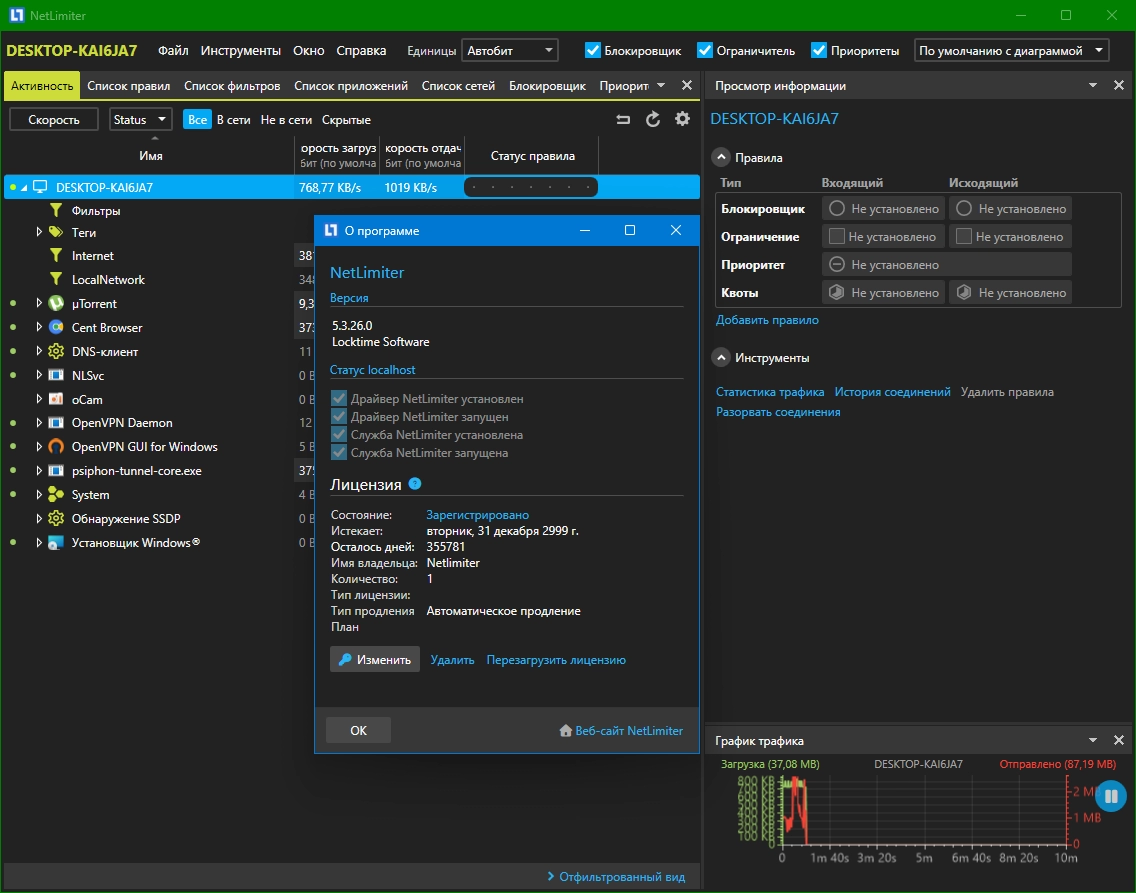
Task: Click the µTorrent application icon
Action: (x=56, y=304)
